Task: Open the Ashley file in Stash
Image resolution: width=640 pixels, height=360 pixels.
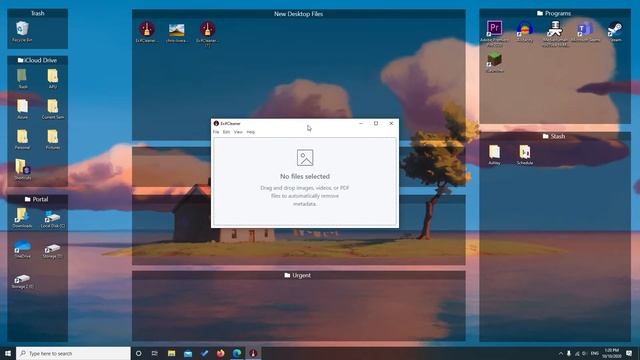Action: click(x=494, y=155)
